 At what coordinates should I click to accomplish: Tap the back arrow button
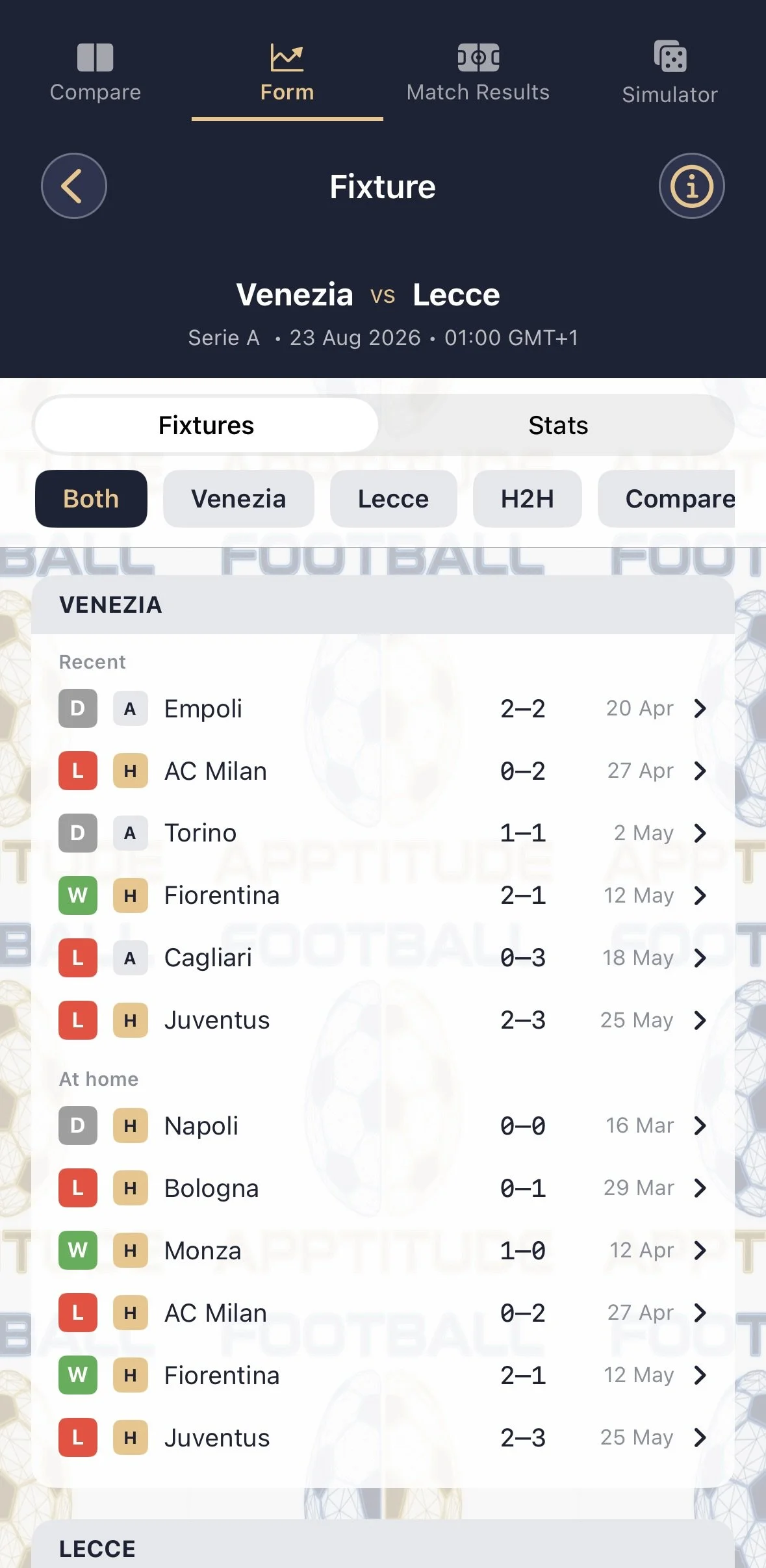tap(74, 186)
